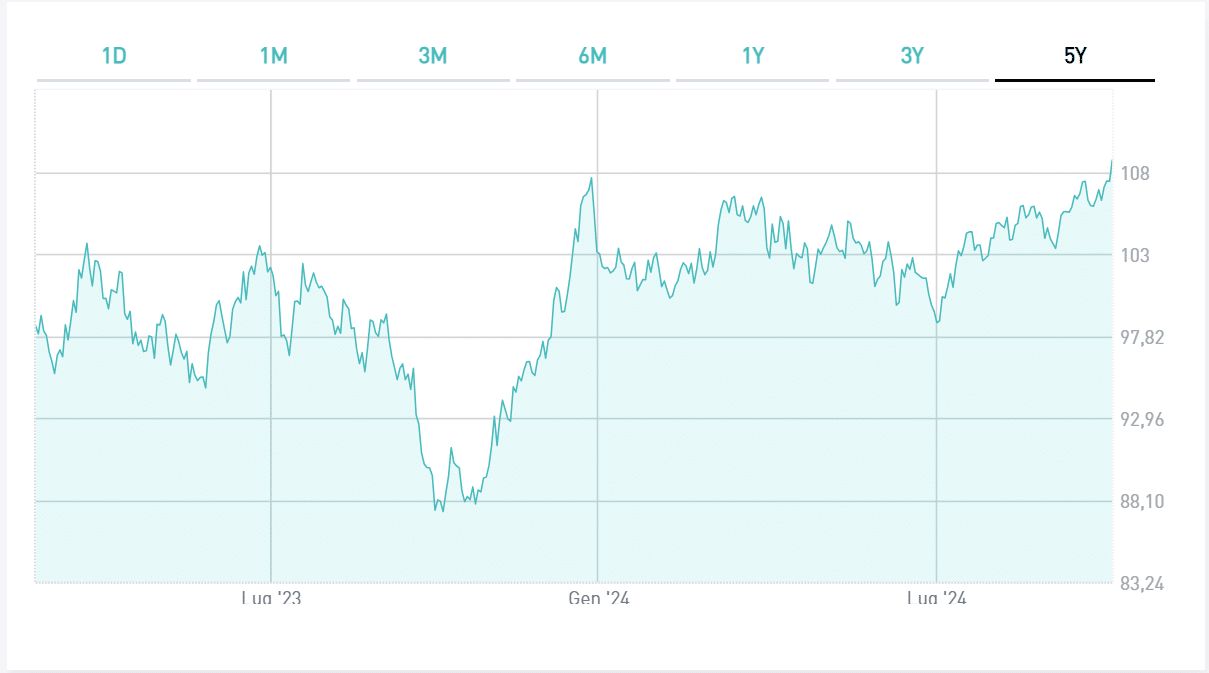The height and width of the screenshot is (673, 1209).
Task: Switch to the 1Y tab
Action: click(x=752, y=56)
